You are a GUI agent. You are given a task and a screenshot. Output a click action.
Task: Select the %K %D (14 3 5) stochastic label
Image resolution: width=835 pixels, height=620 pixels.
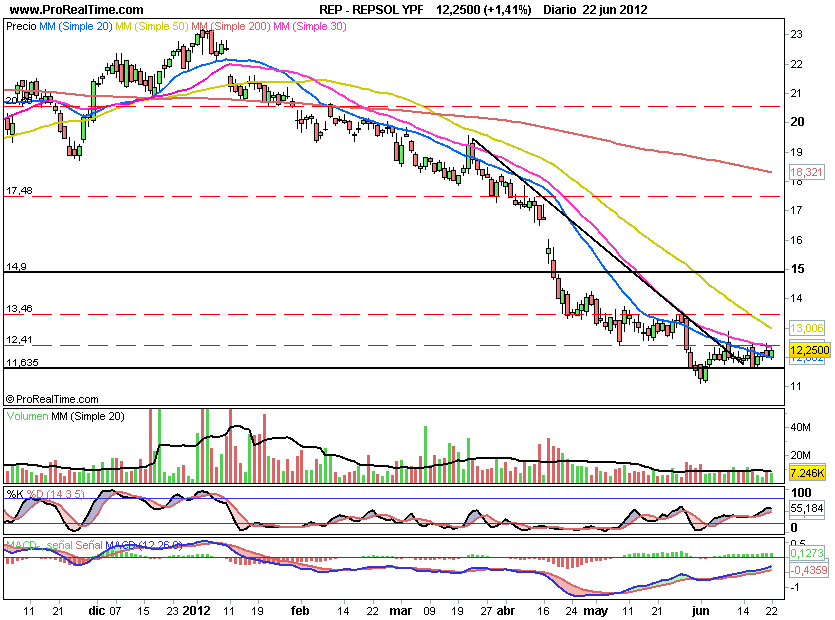click(45, 494)
